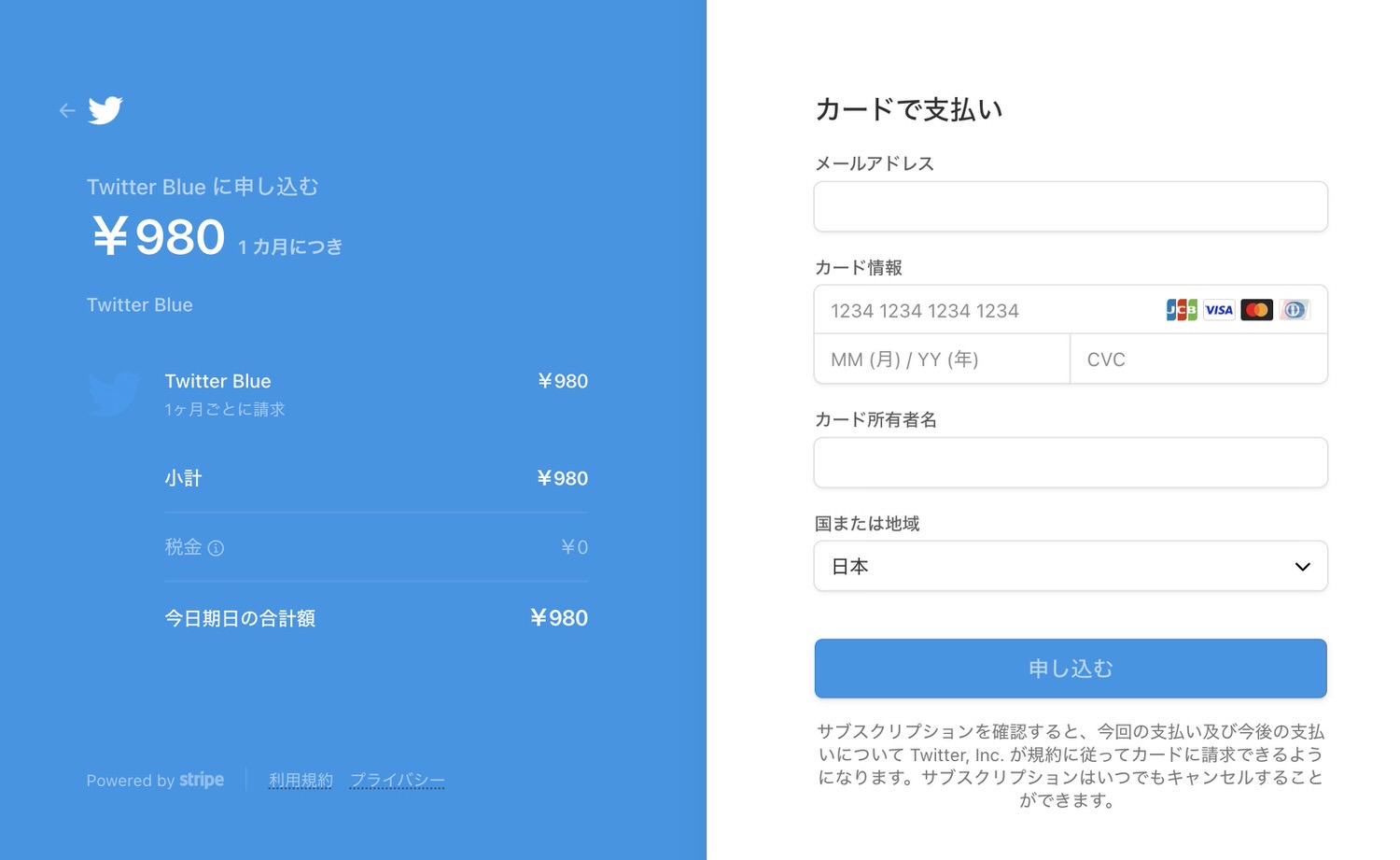
Task: Focus the カード所有者名 cardholder name field
Action: [x=1071, y=462]
